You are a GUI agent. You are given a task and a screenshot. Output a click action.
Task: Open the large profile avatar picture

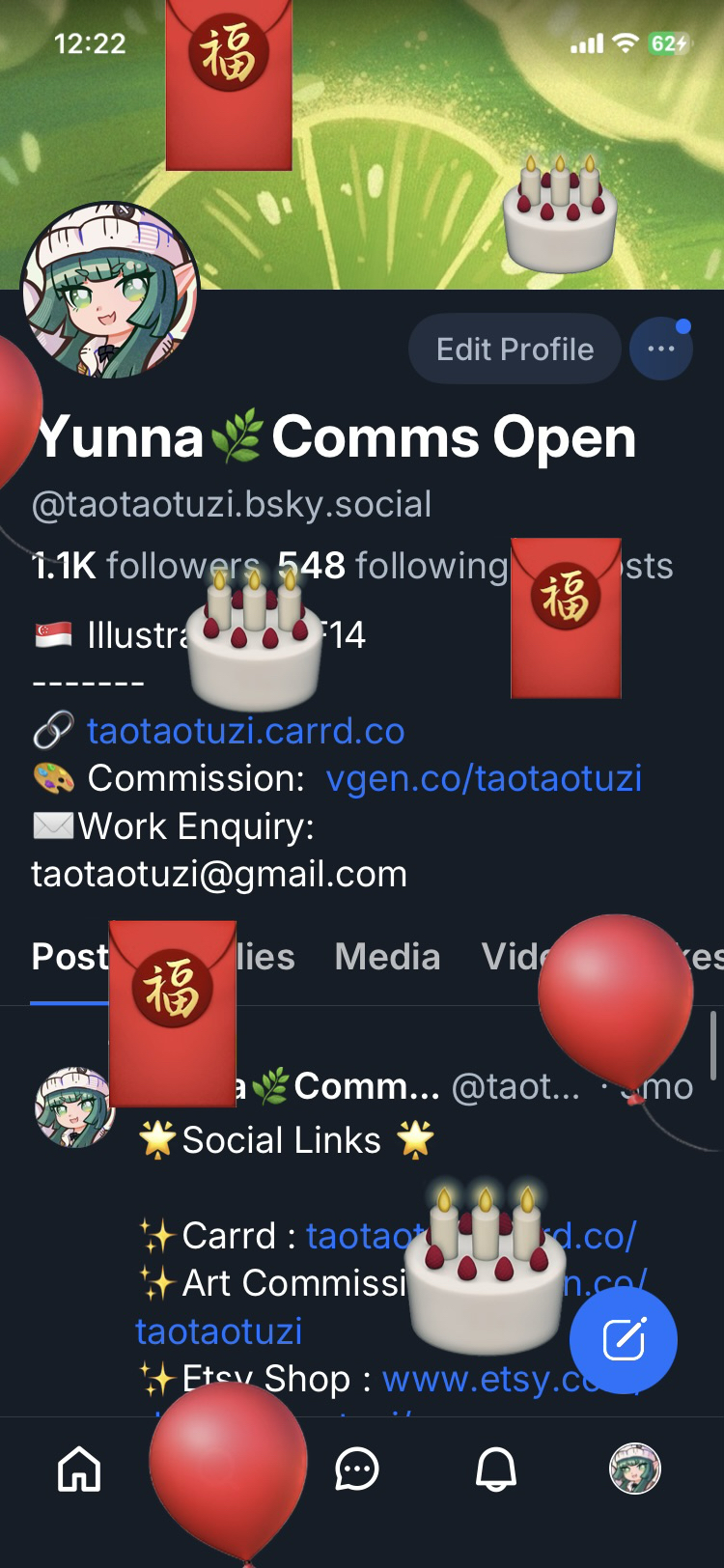pyautogui.click(x=109, y=291)
